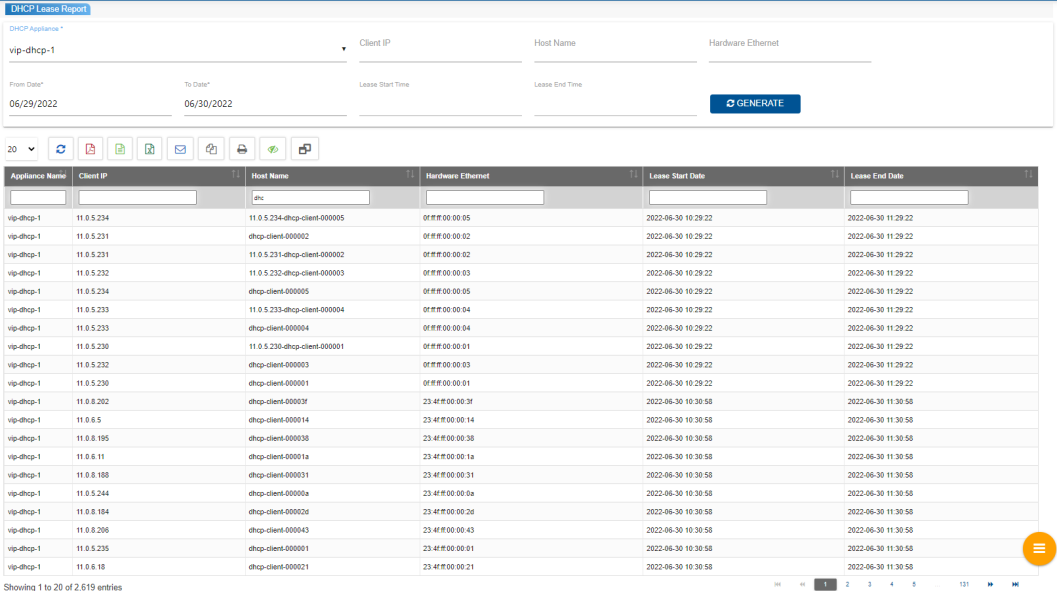Export the report as PDF
The image size is (1057, 591).
coord(90,149)
